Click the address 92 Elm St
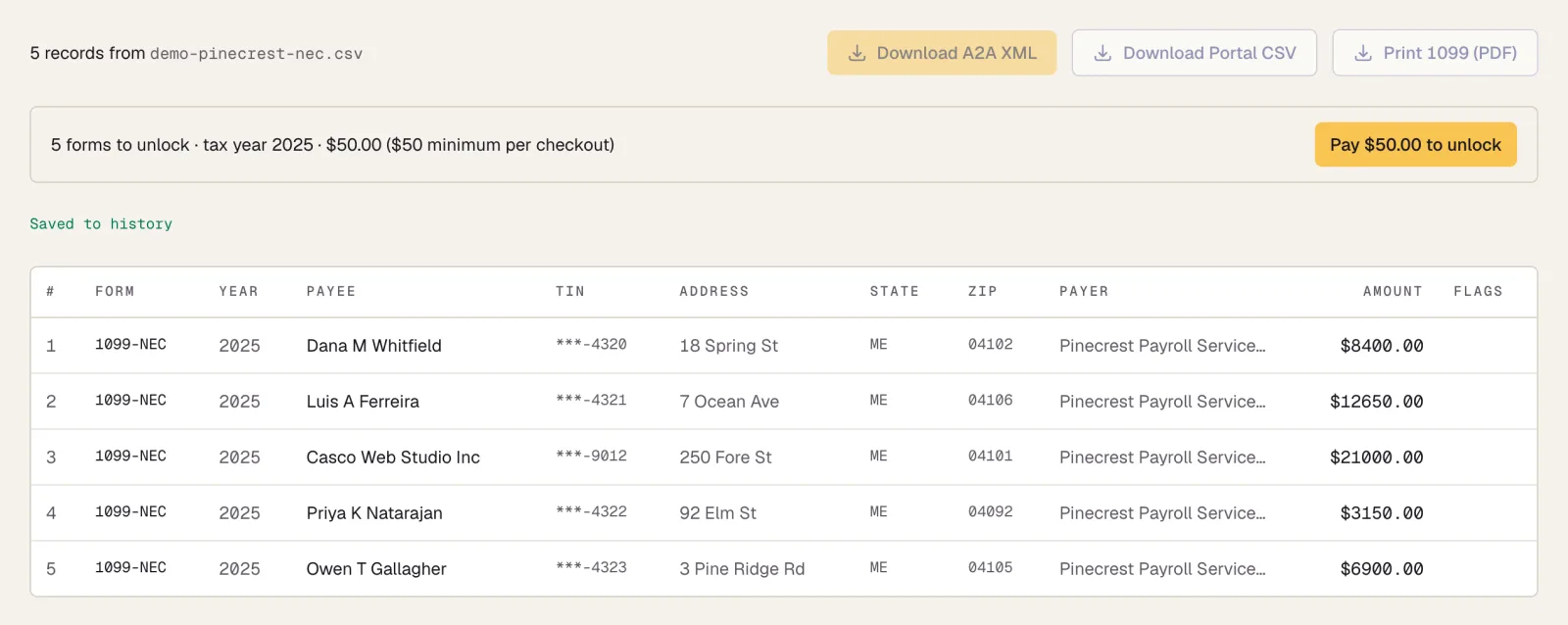1568x625 pixels. [x=718, y=513]
